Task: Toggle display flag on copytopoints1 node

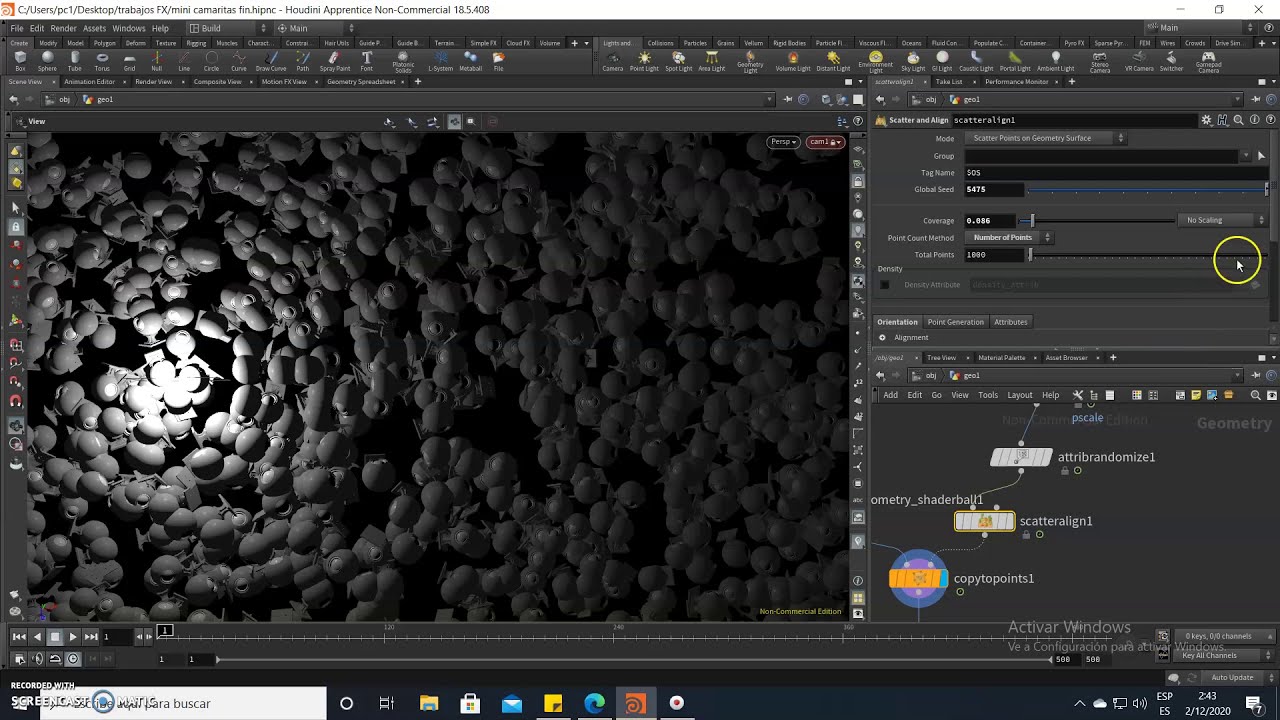Action: (x=943, y=578)
